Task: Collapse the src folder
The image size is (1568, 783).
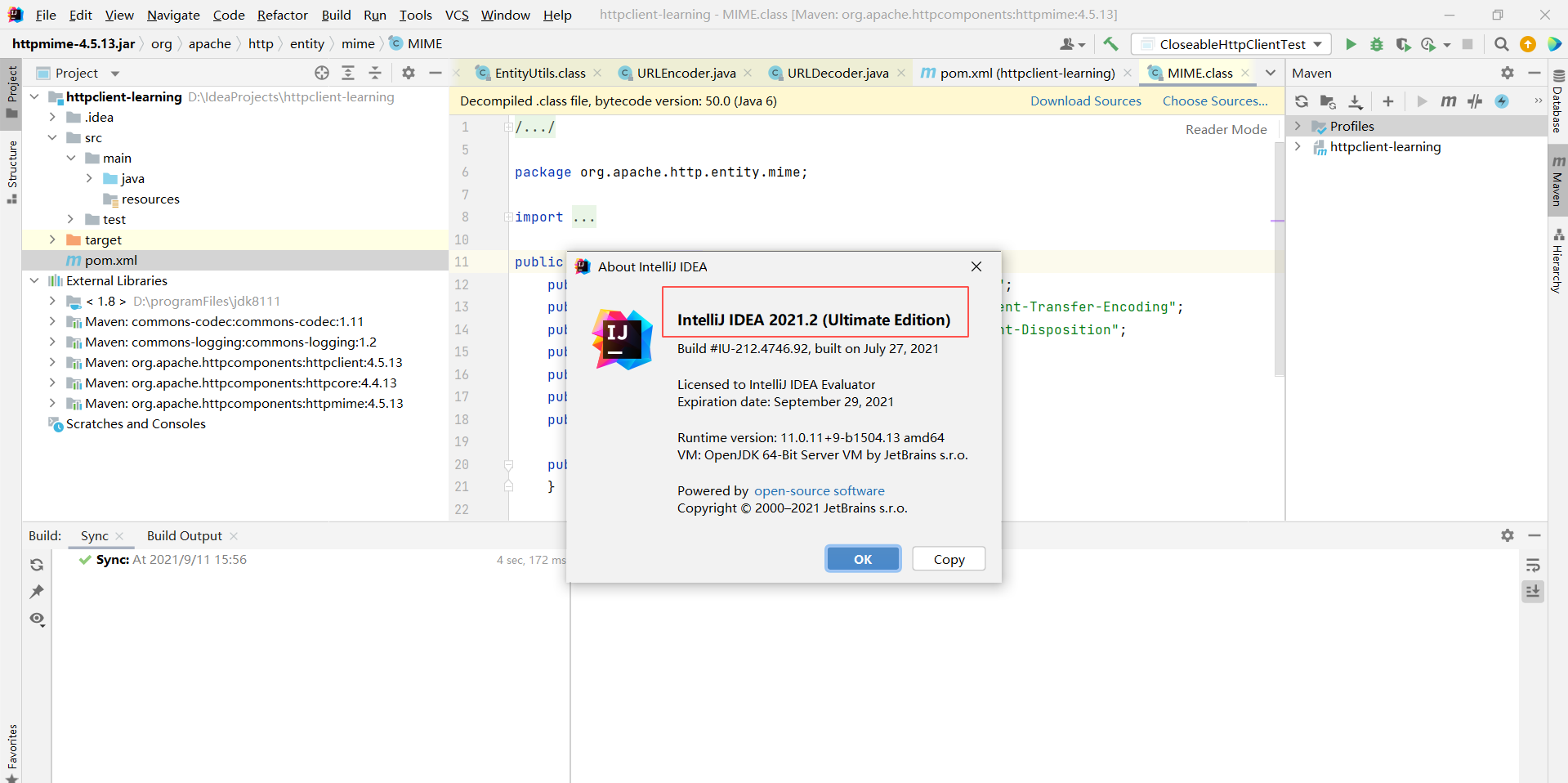Action: tap(52, 137)
